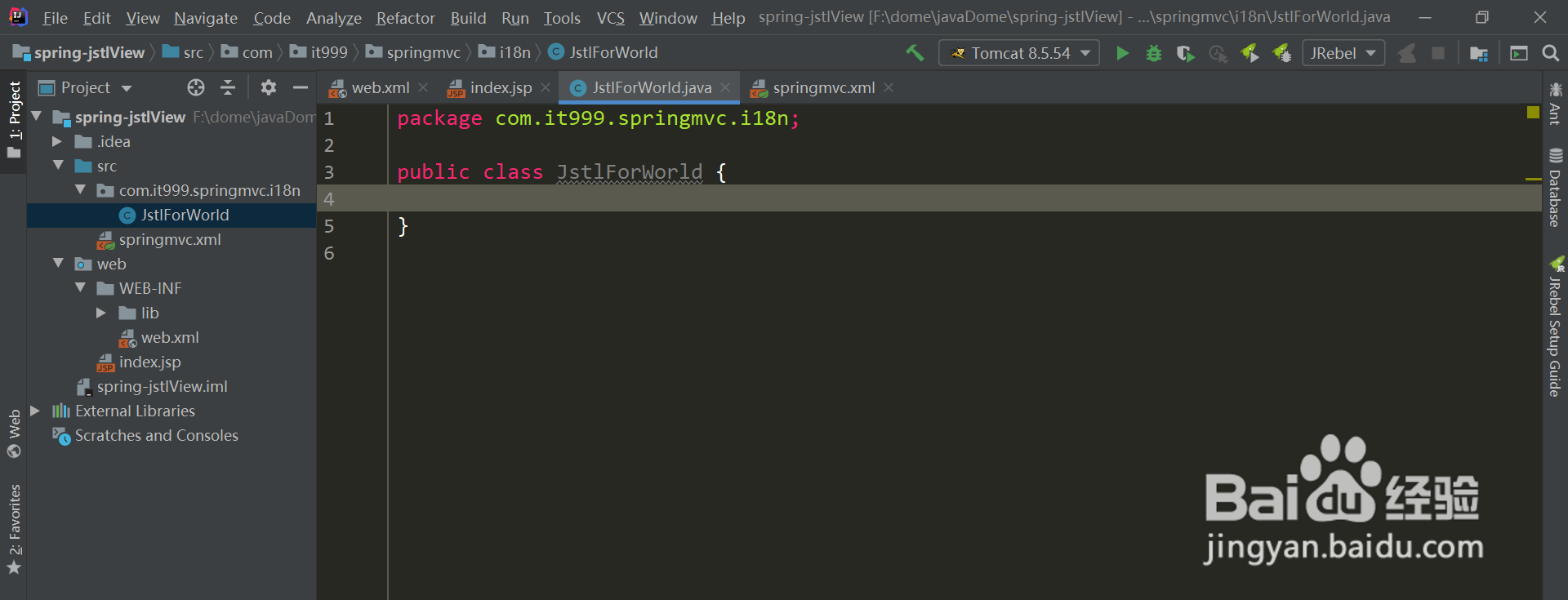Open the Tomcat 8.5.54 run configuration dropdown
This screenshot has height=600, width=1568.
[1019, 53]
